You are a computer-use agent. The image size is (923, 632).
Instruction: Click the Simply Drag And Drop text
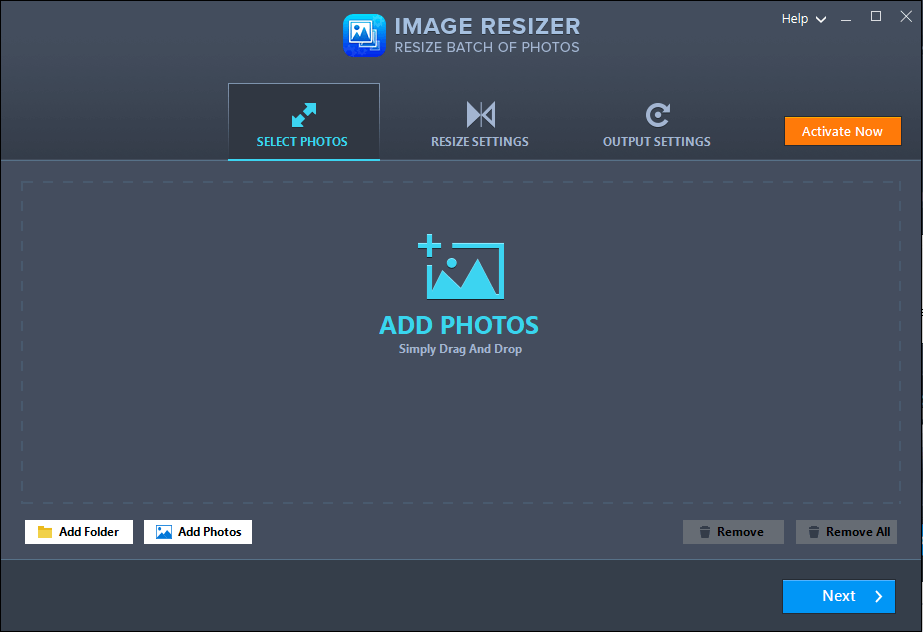[460, 349]
